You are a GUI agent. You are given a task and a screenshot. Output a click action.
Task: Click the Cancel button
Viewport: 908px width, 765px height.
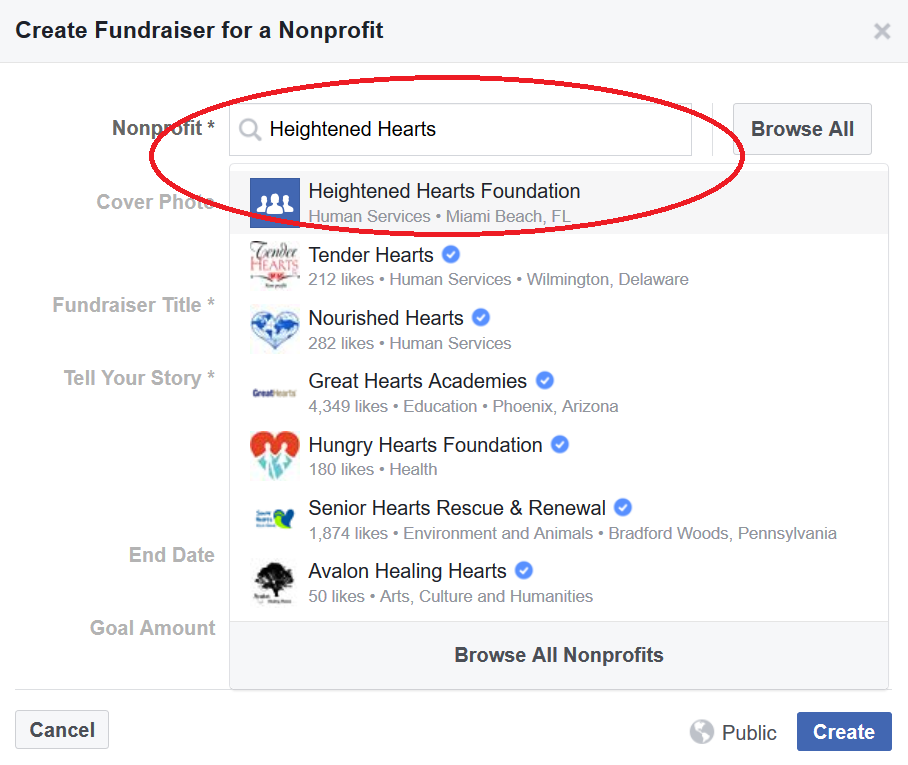[x=62, y=730]
